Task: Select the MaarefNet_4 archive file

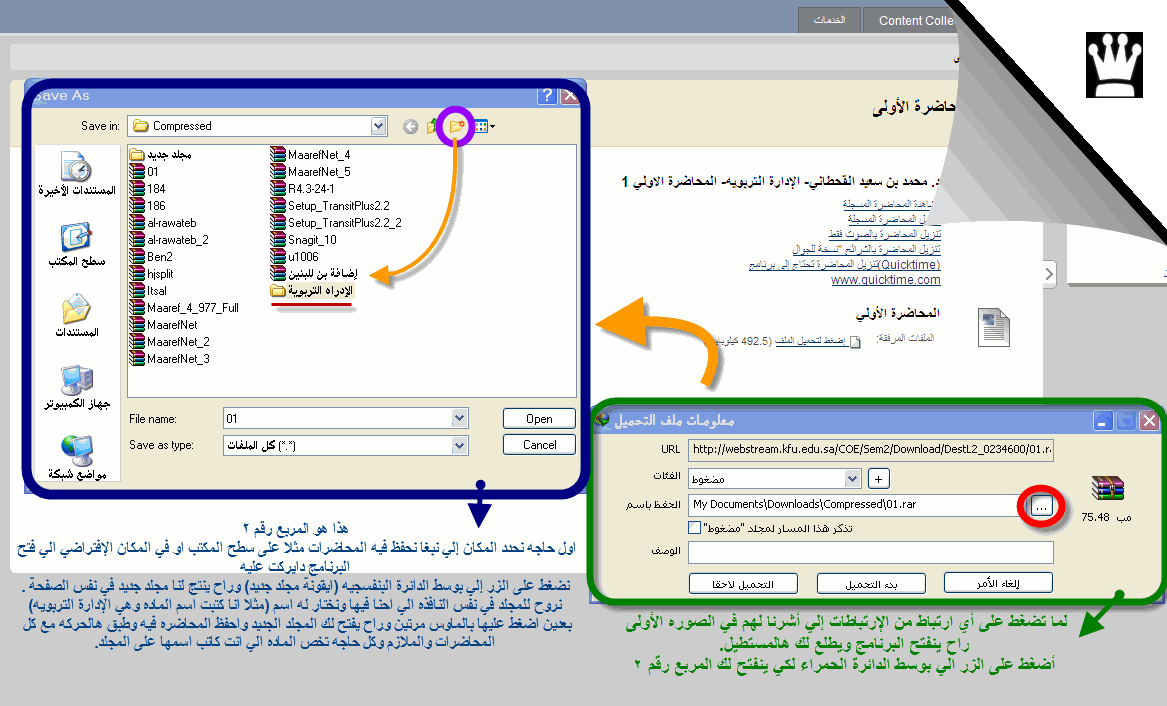Action: [x=310, y=155]
